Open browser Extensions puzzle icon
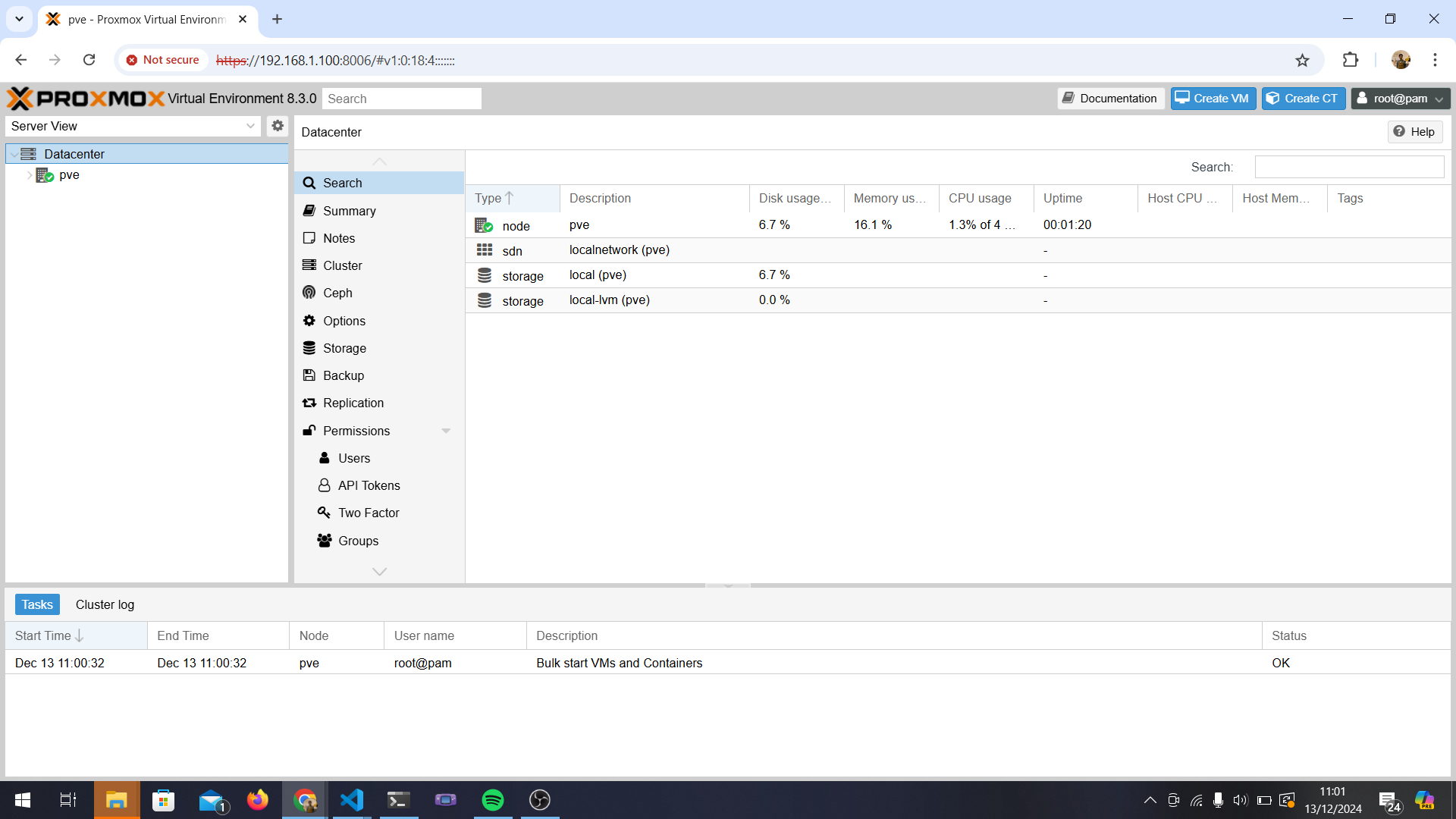The image size is (1456, 819). pos(1351,60)
